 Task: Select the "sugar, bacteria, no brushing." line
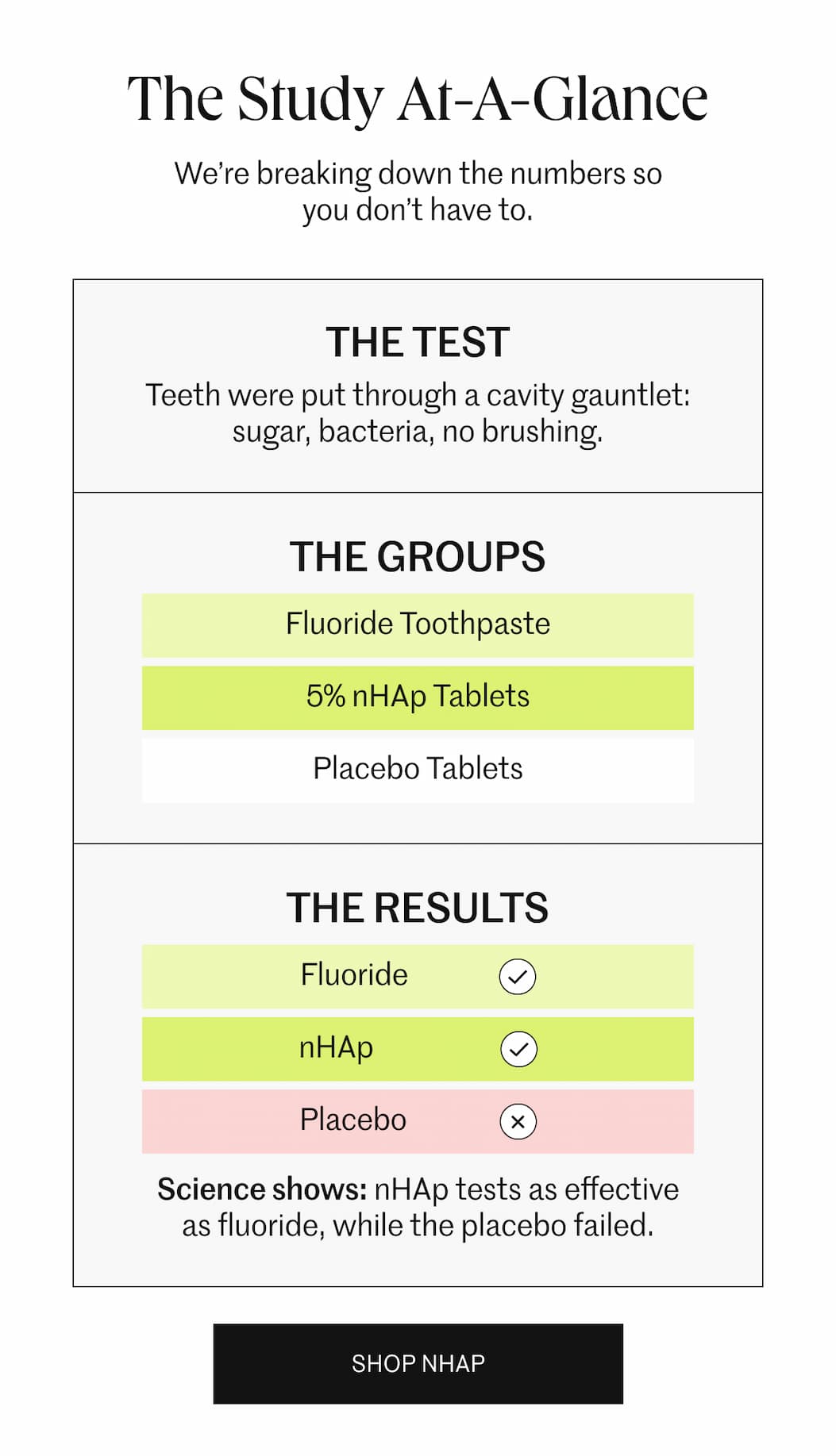[418, 432]
